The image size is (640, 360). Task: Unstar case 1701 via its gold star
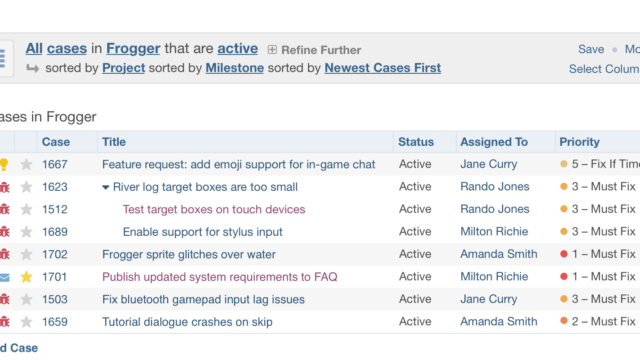point(26,277)
